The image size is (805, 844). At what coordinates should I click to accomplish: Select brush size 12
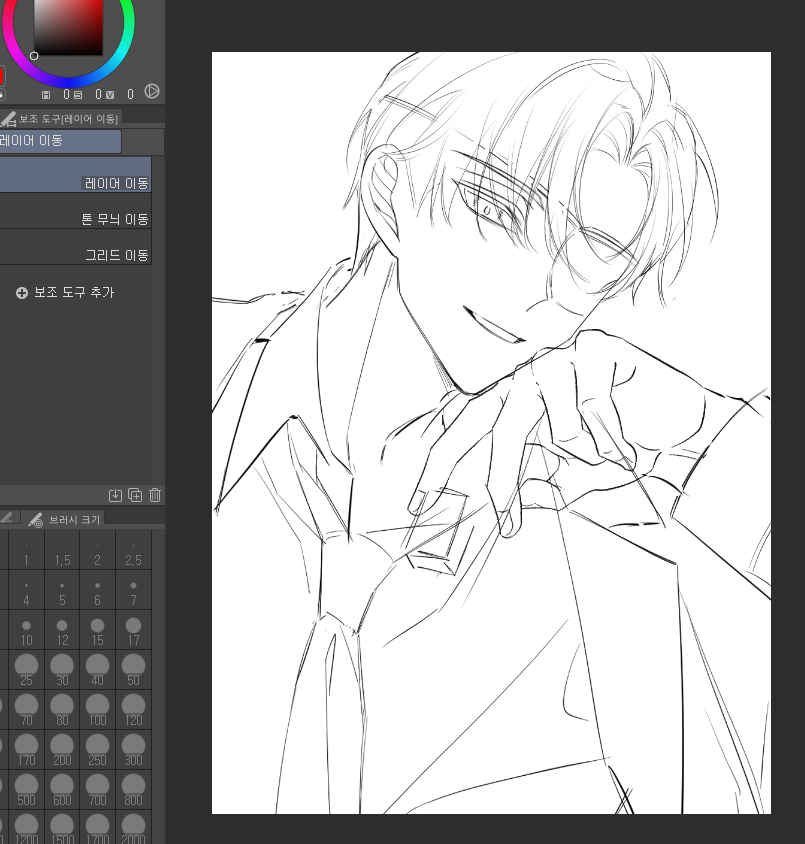(x=62, y=630)
